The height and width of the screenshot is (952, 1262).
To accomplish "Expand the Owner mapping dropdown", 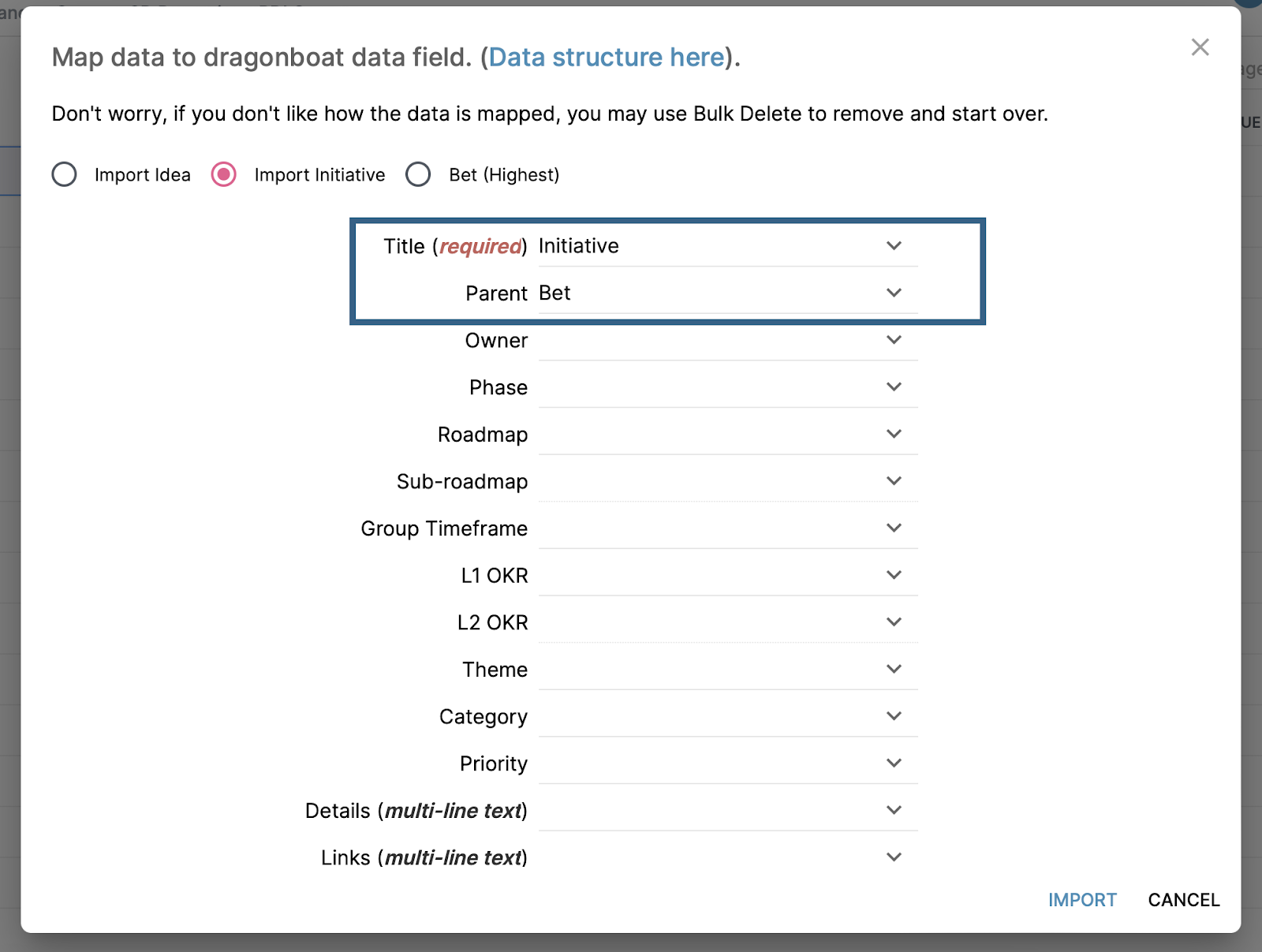I will [x=728, y=341].
